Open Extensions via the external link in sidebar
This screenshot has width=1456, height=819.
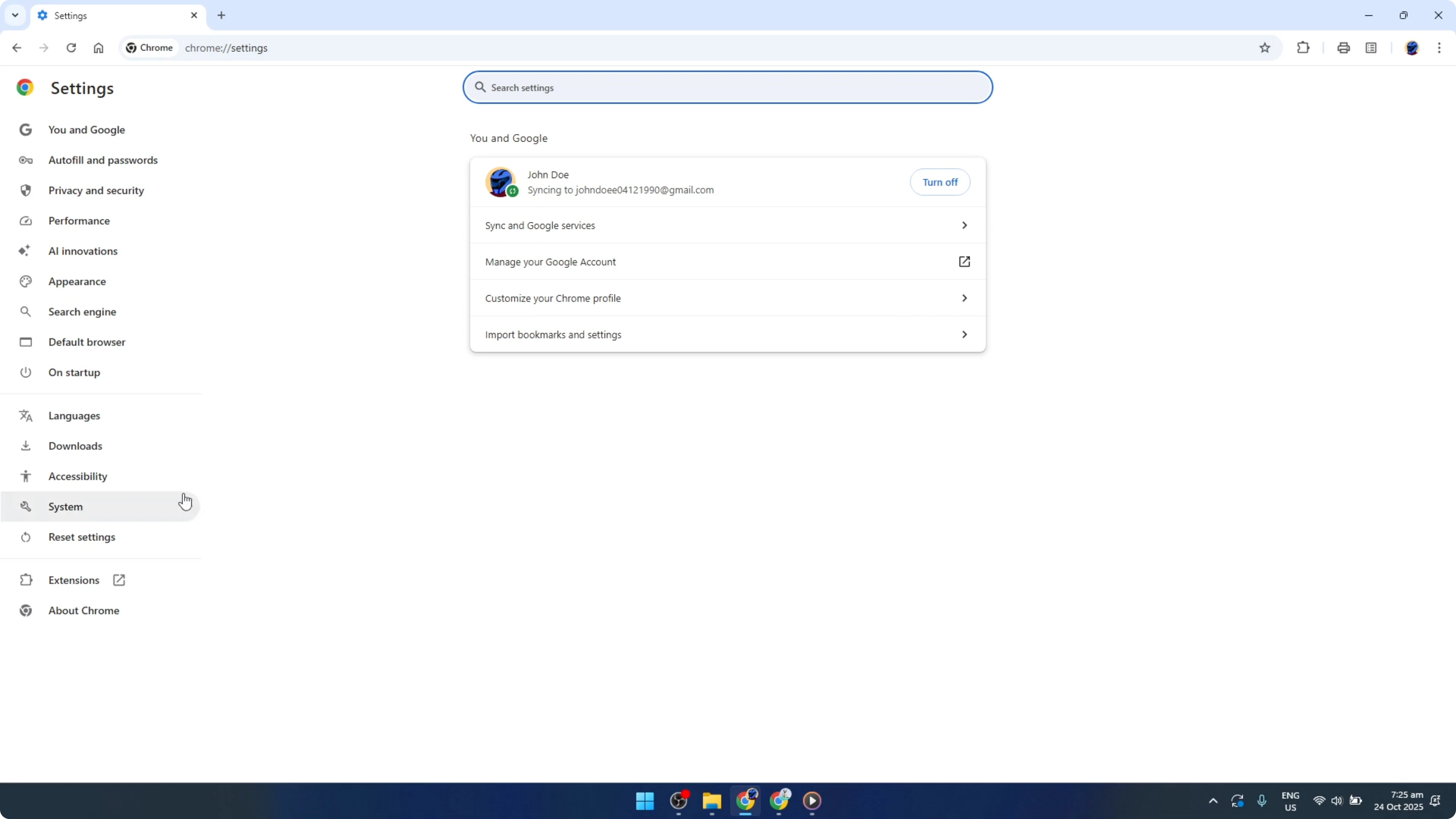(x=118, y=579)
